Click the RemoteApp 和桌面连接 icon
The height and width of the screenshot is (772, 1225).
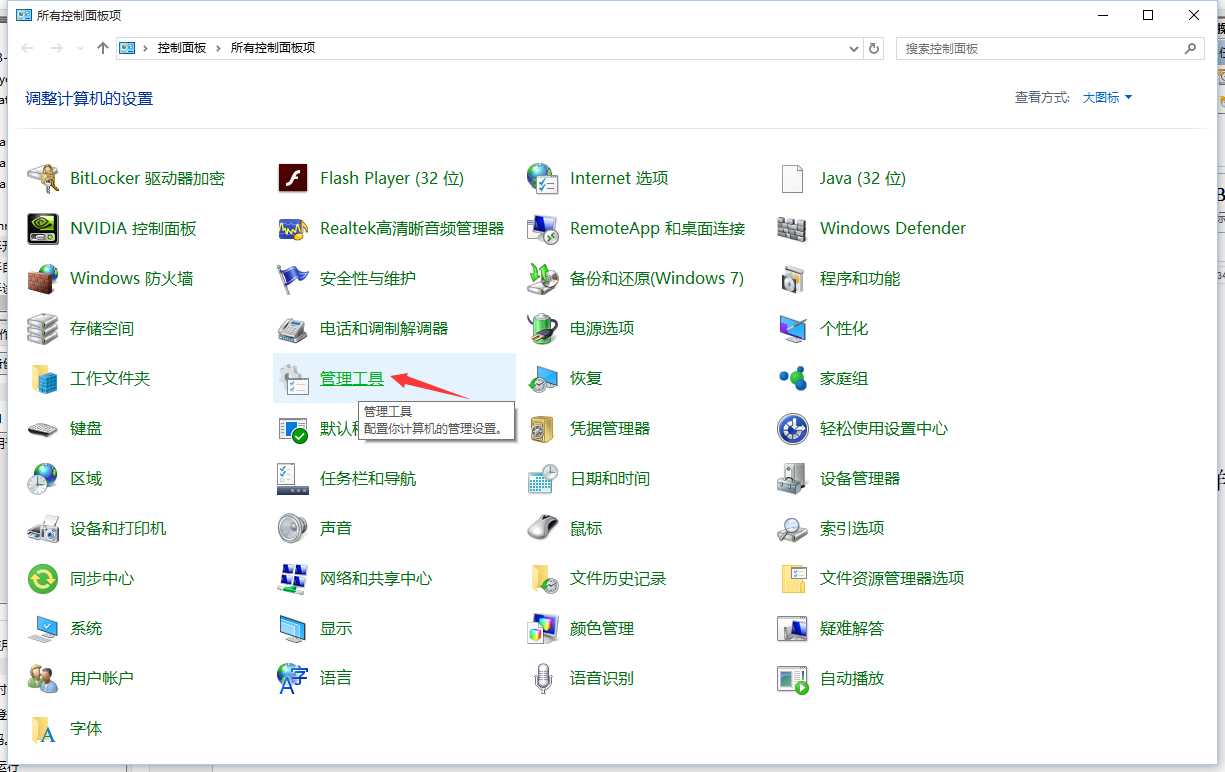point(542,228)
